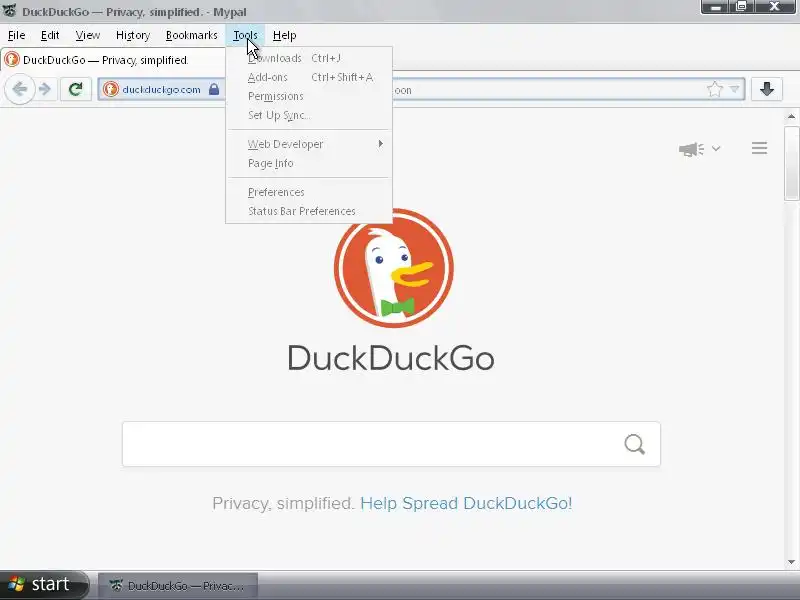Focus the DuckDuckGo search input box
This screenshot has height=600, width=800.
coord(391,444)
